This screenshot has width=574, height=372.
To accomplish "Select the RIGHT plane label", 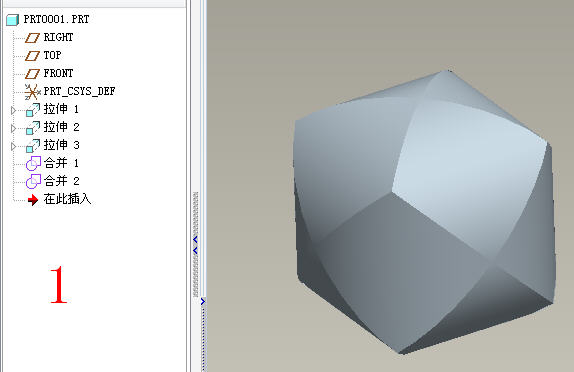I will (x=59, y=37).
